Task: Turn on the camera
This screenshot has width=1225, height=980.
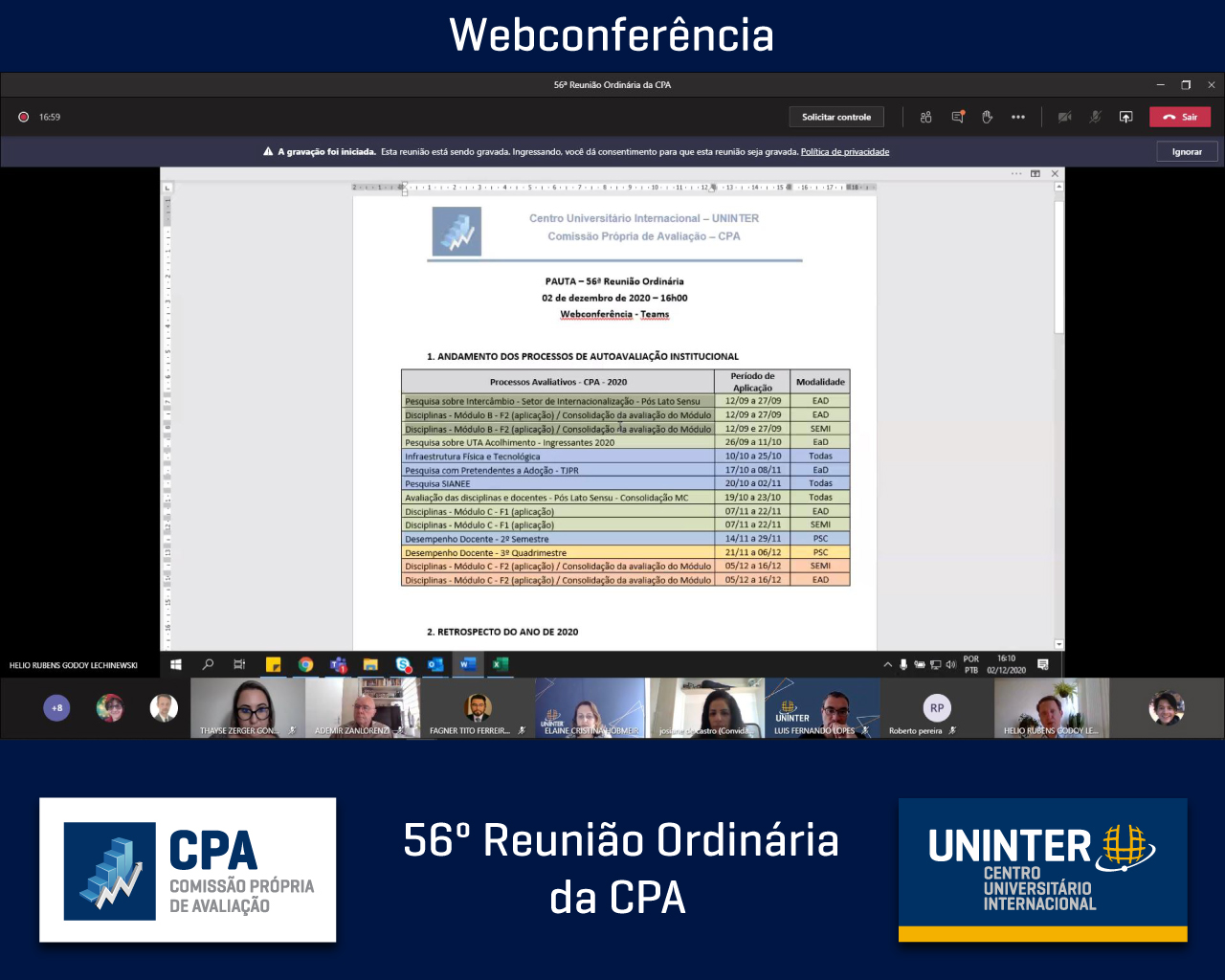Action: coord(1064,117)
